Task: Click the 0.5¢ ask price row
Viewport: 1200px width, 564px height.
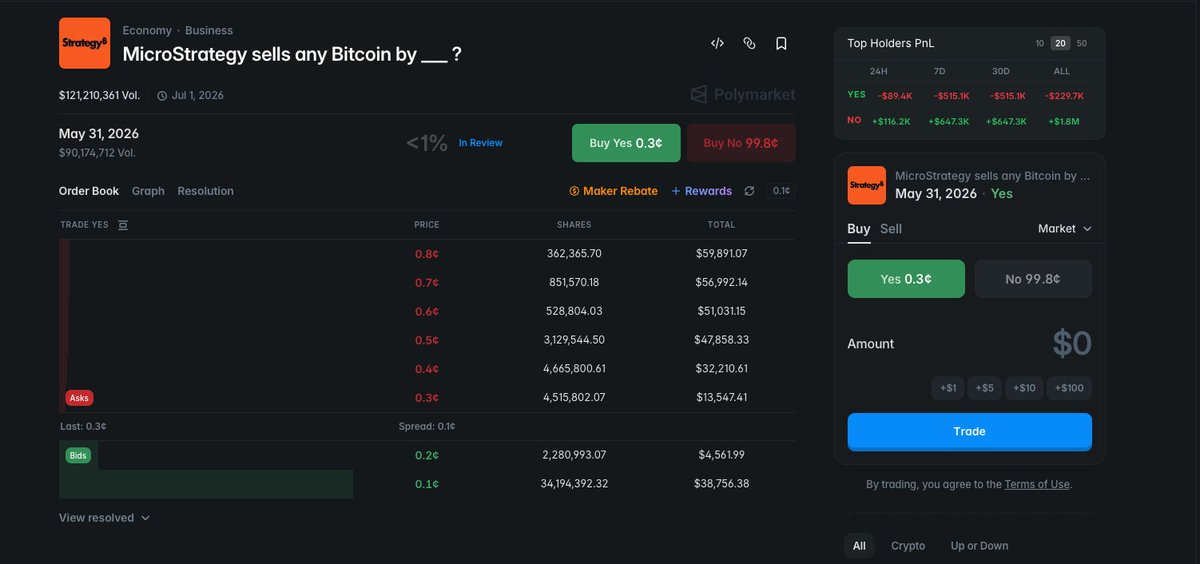Action: pos(428,340)
